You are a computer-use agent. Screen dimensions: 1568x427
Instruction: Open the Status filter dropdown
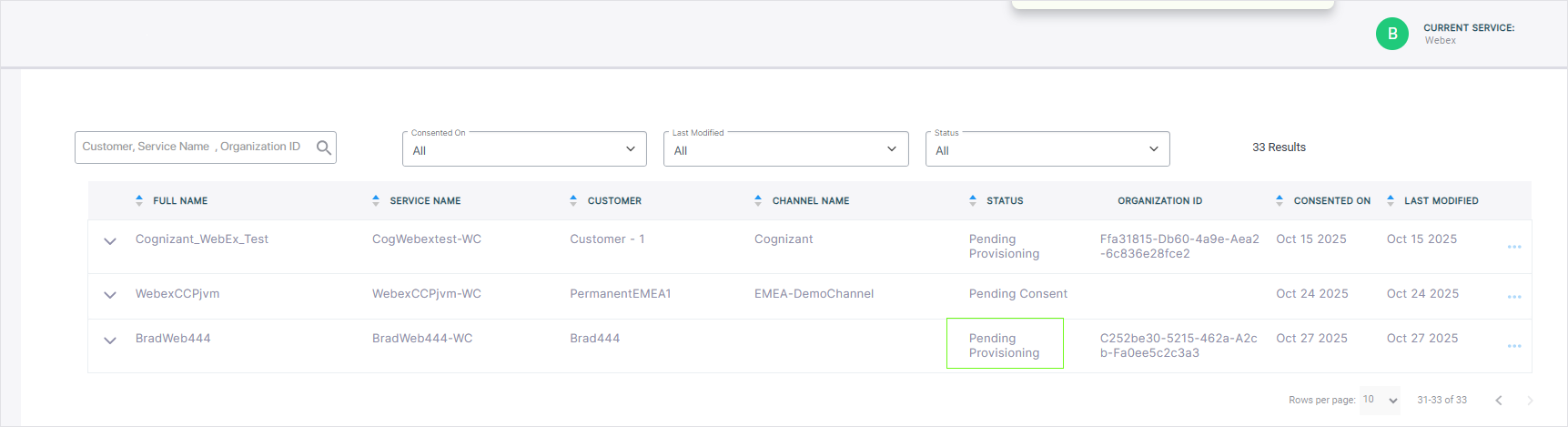coord(1047,149)
